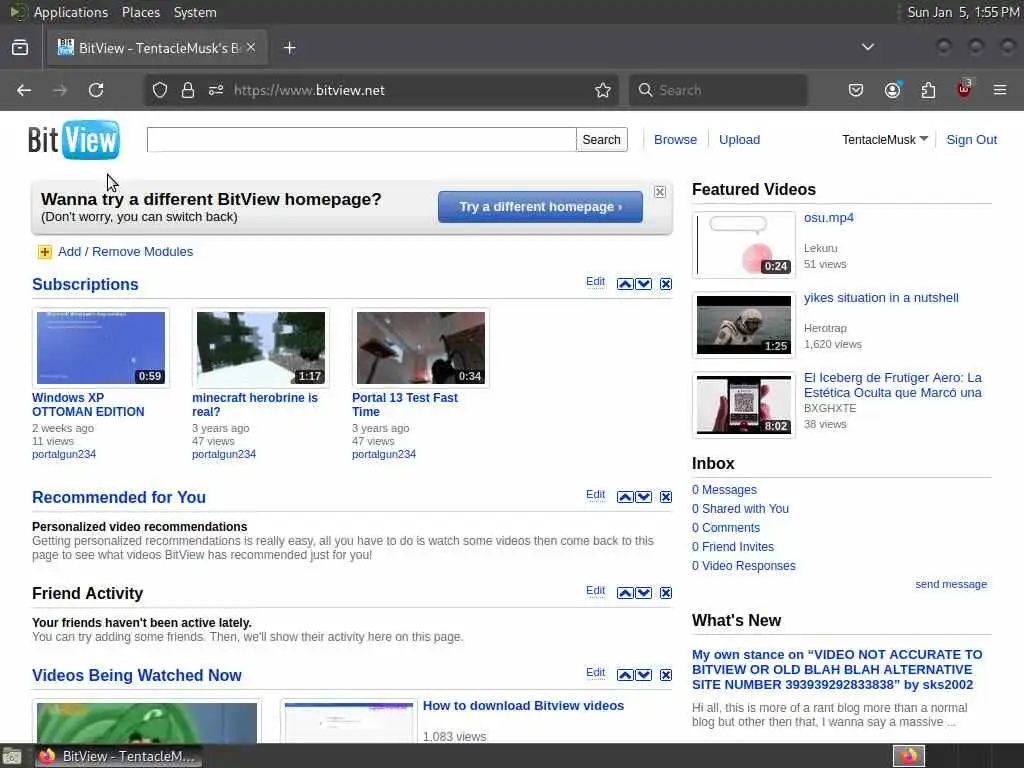Click Try a different homepage button
The image size is (1024, 768).
click(x=540, y=207)
